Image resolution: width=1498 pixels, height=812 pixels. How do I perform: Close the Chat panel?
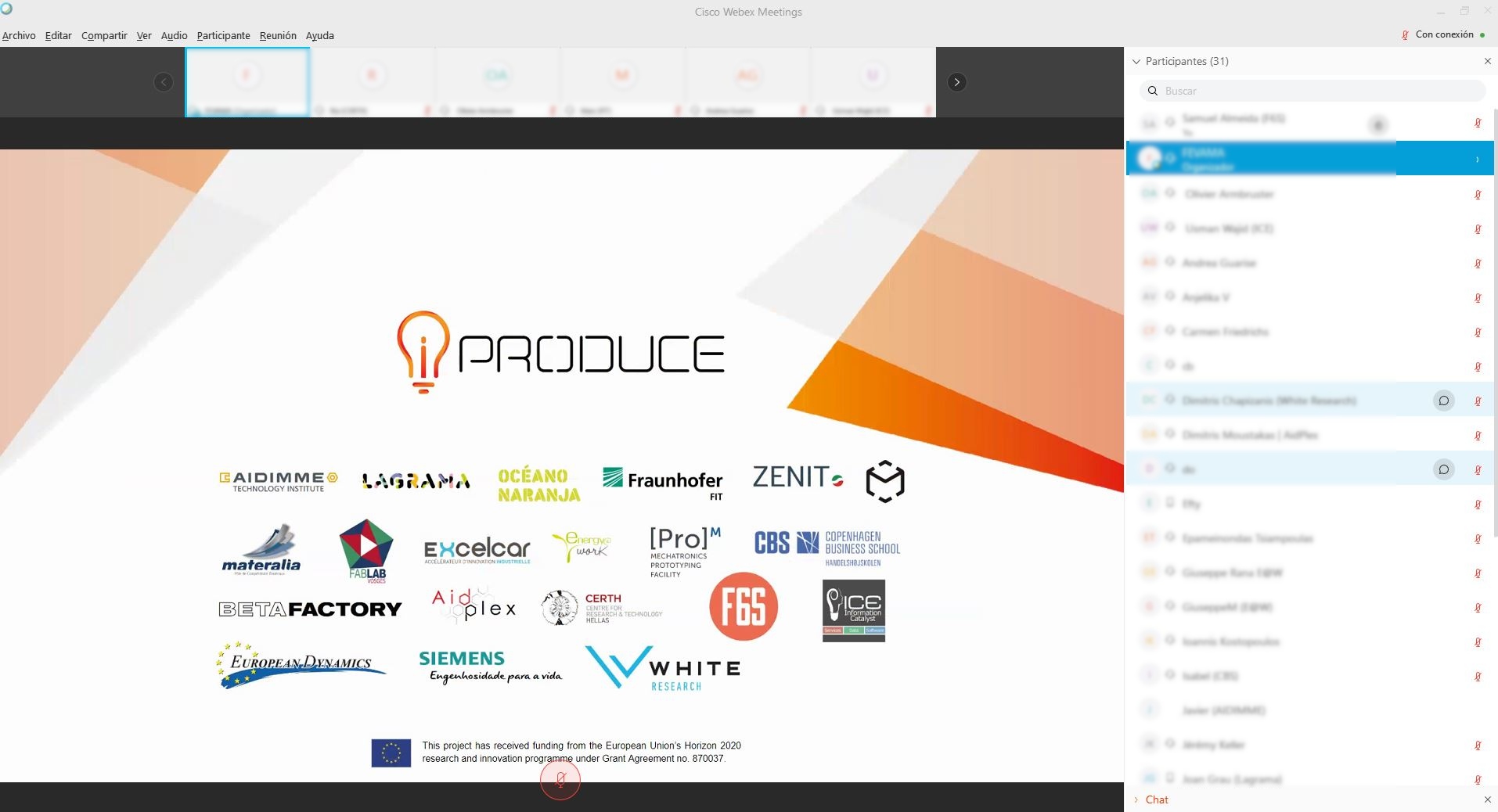pos(1487,799)
